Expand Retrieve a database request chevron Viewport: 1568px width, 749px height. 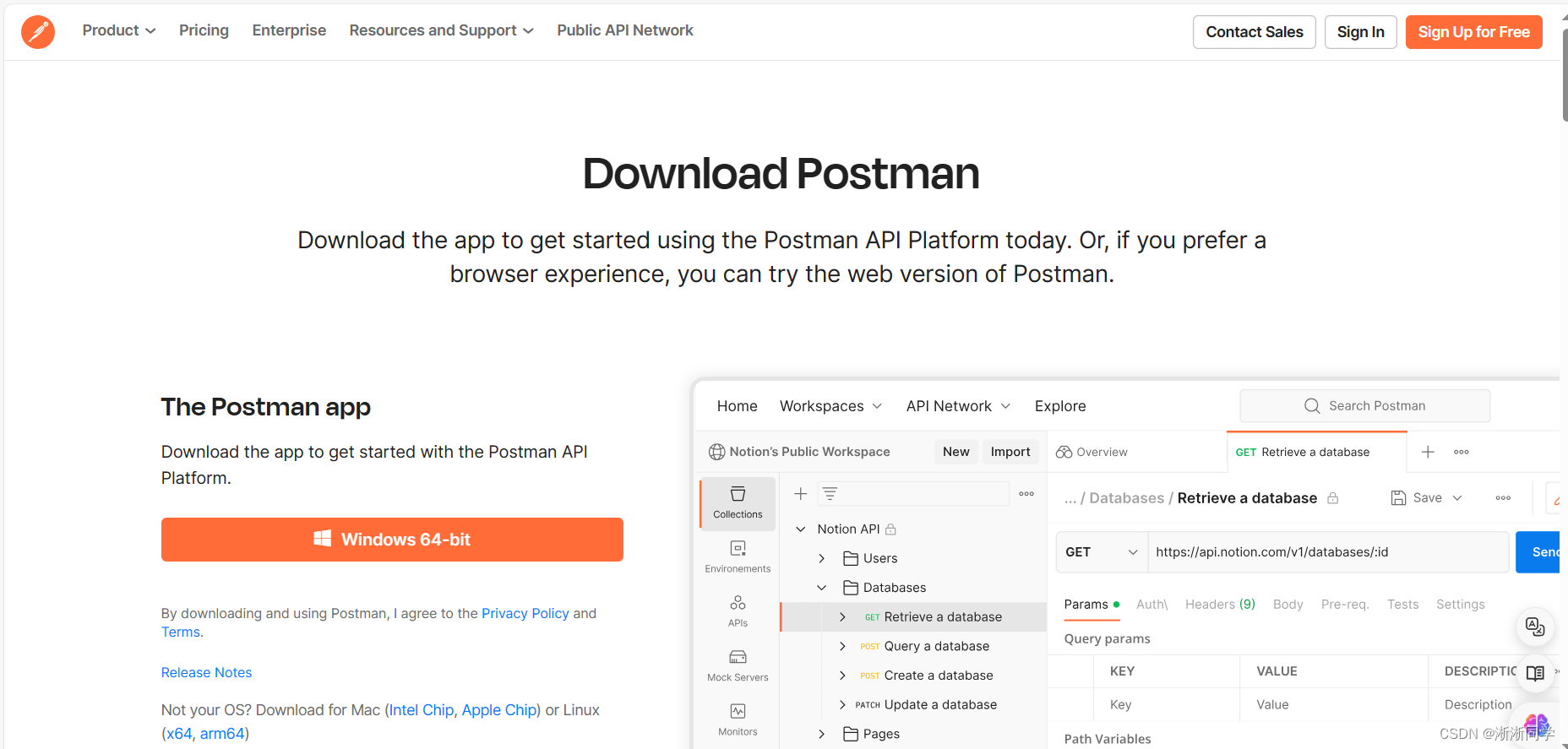842,617
